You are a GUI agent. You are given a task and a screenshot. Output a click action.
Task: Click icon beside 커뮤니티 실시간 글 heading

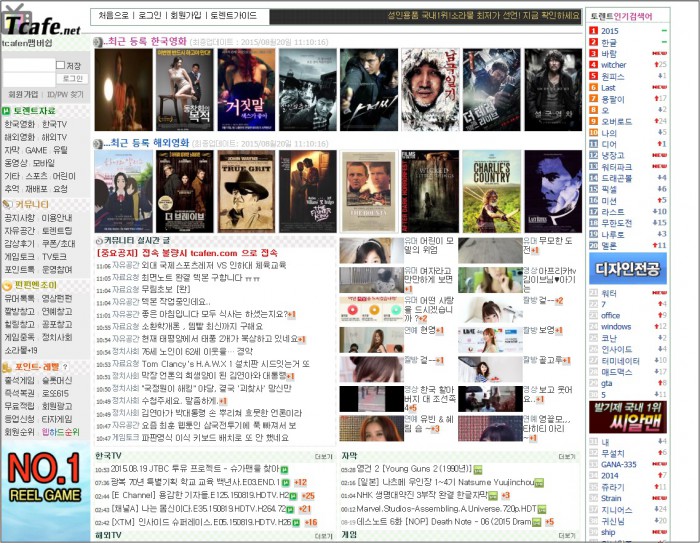[x=99, y=241]
